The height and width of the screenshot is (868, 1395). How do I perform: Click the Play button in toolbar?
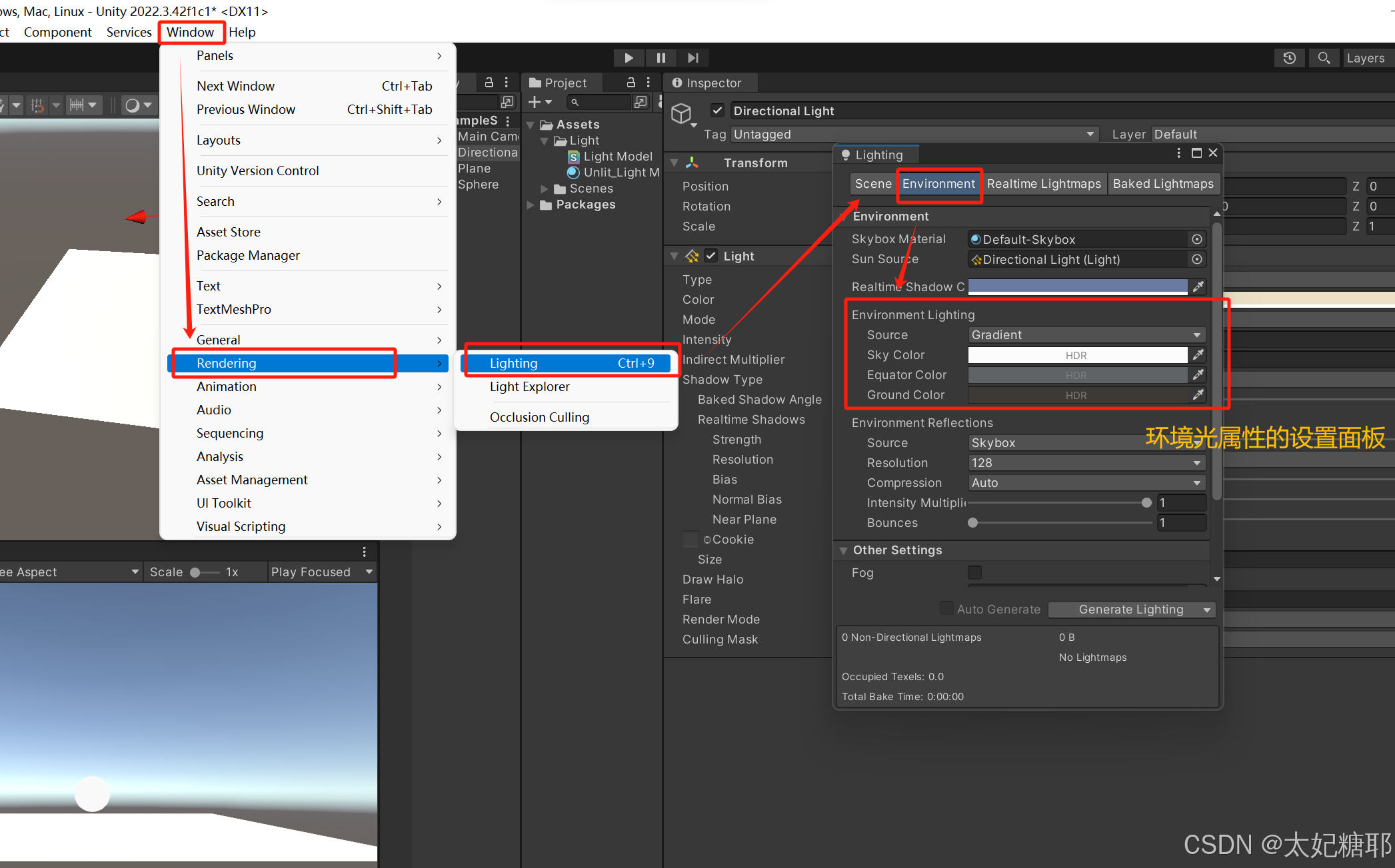pos(629,58)
